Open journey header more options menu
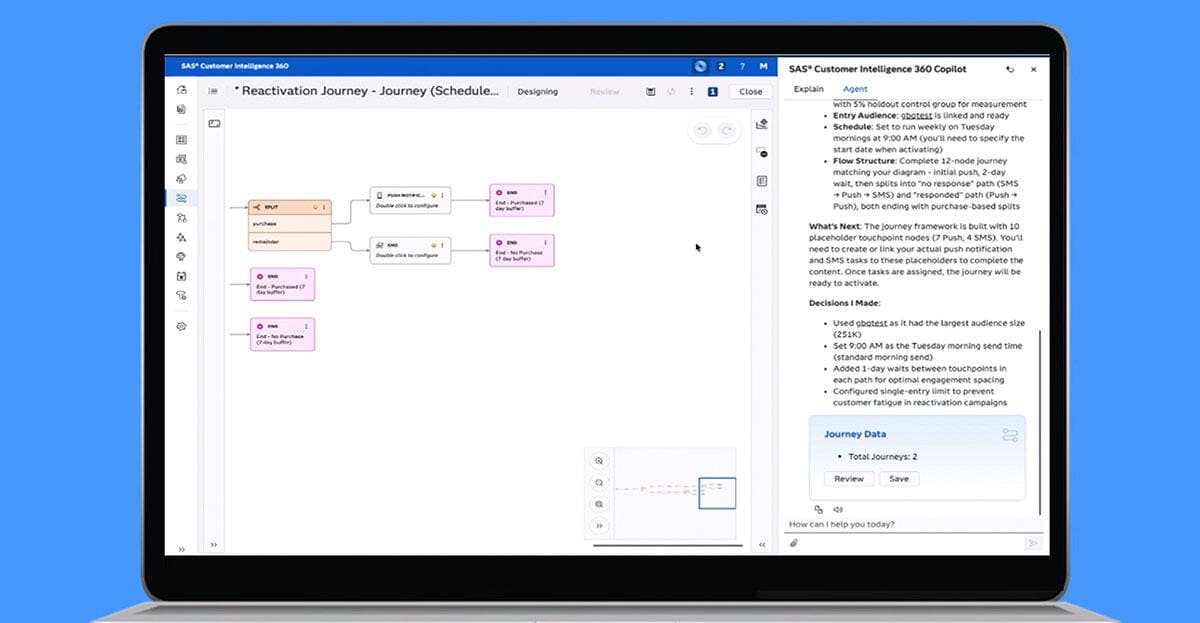Screen dimensions: 1200x623 691,91
